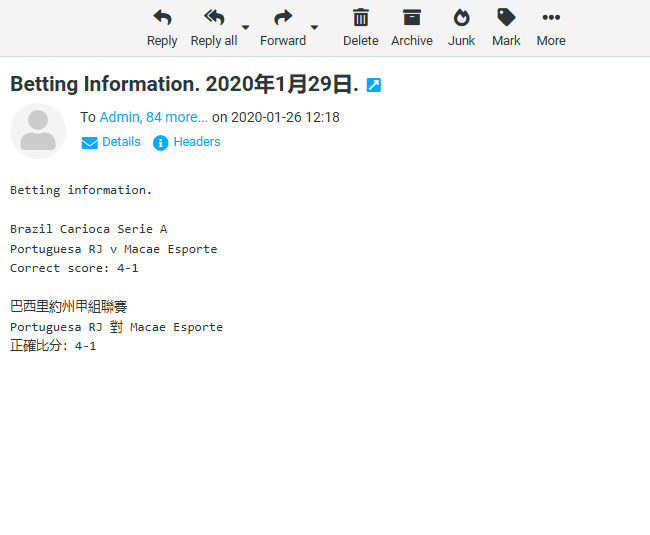
Task: Click the date 2020-01-26 12:18
Action: pyautogui.click(x=285, y=117)
